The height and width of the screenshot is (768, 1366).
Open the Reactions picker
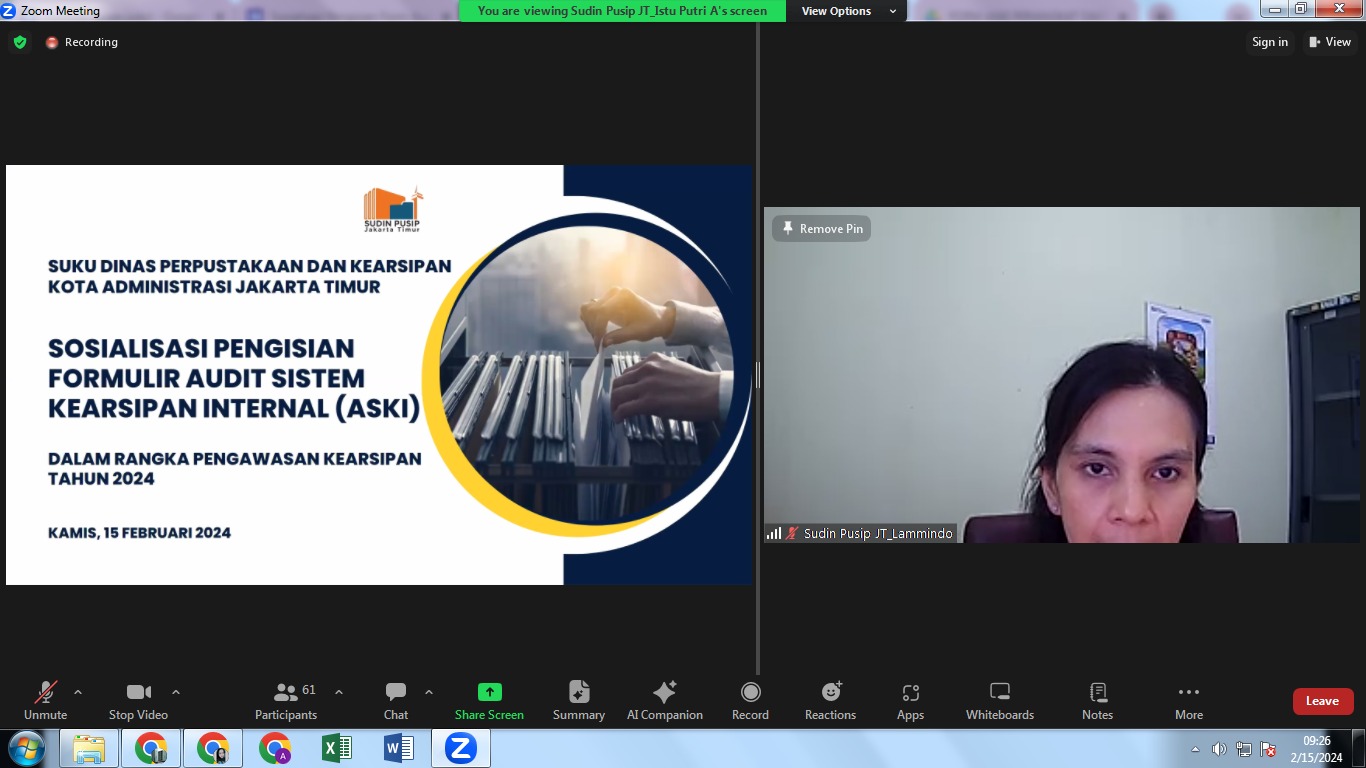pos(830,700)
